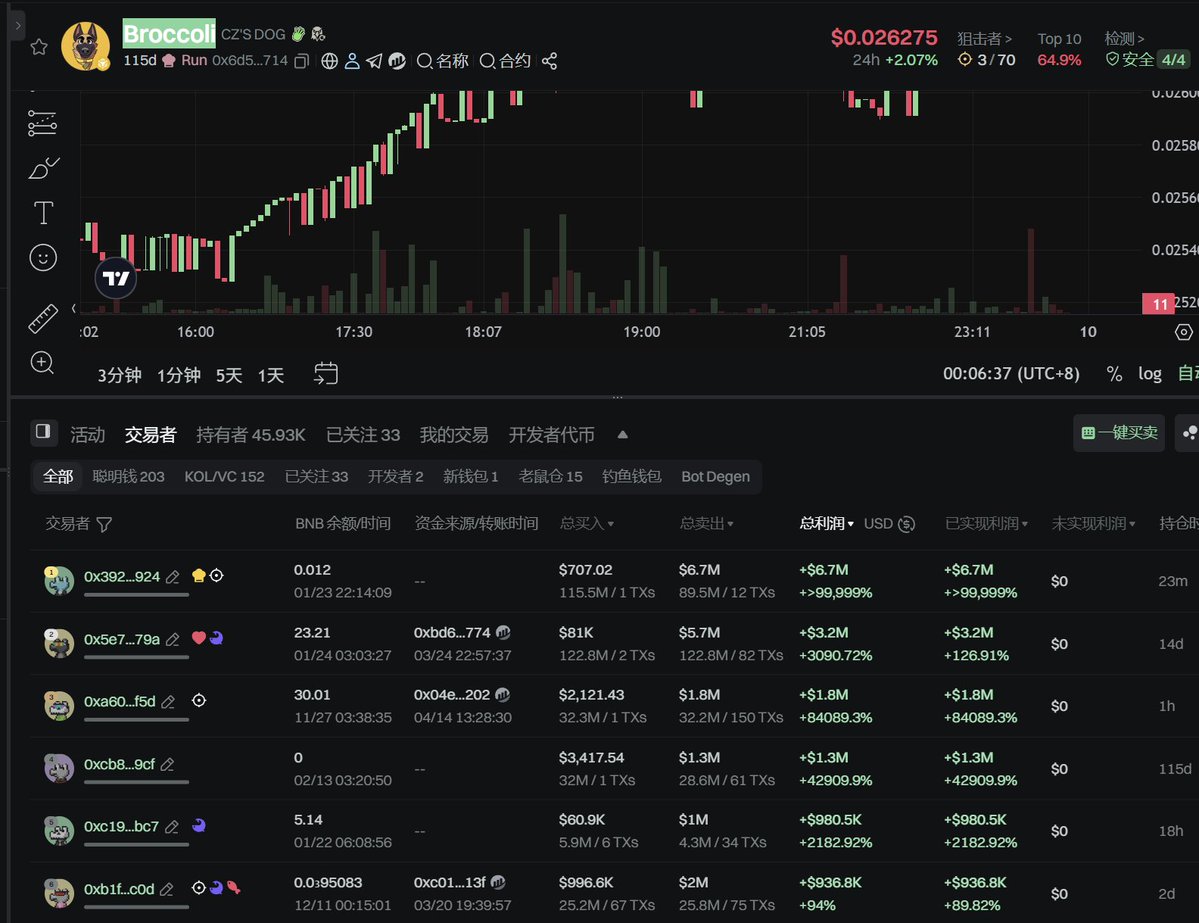Click the 一键买卖 button
1199x923 pixels.
[1119, 433]
